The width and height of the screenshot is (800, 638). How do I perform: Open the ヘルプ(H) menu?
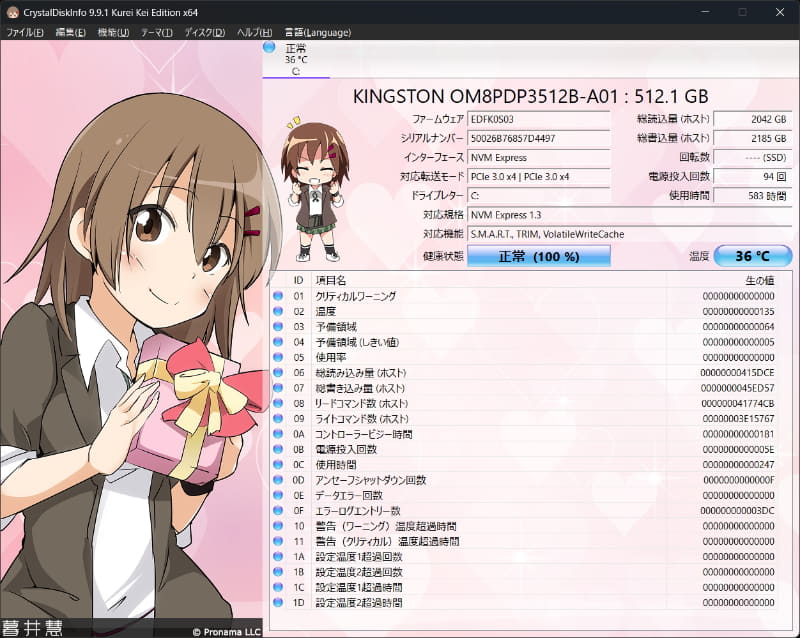click(x=254, y=33)
